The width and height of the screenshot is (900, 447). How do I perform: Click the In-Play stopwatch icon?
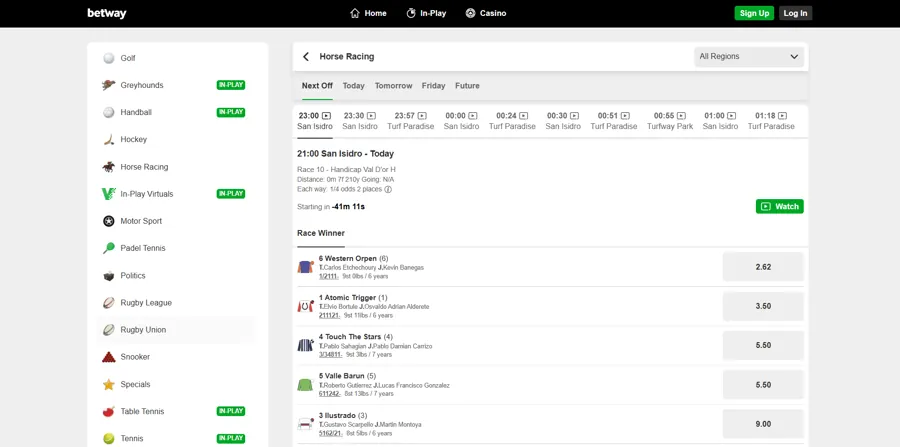click(x=411, y=13)
